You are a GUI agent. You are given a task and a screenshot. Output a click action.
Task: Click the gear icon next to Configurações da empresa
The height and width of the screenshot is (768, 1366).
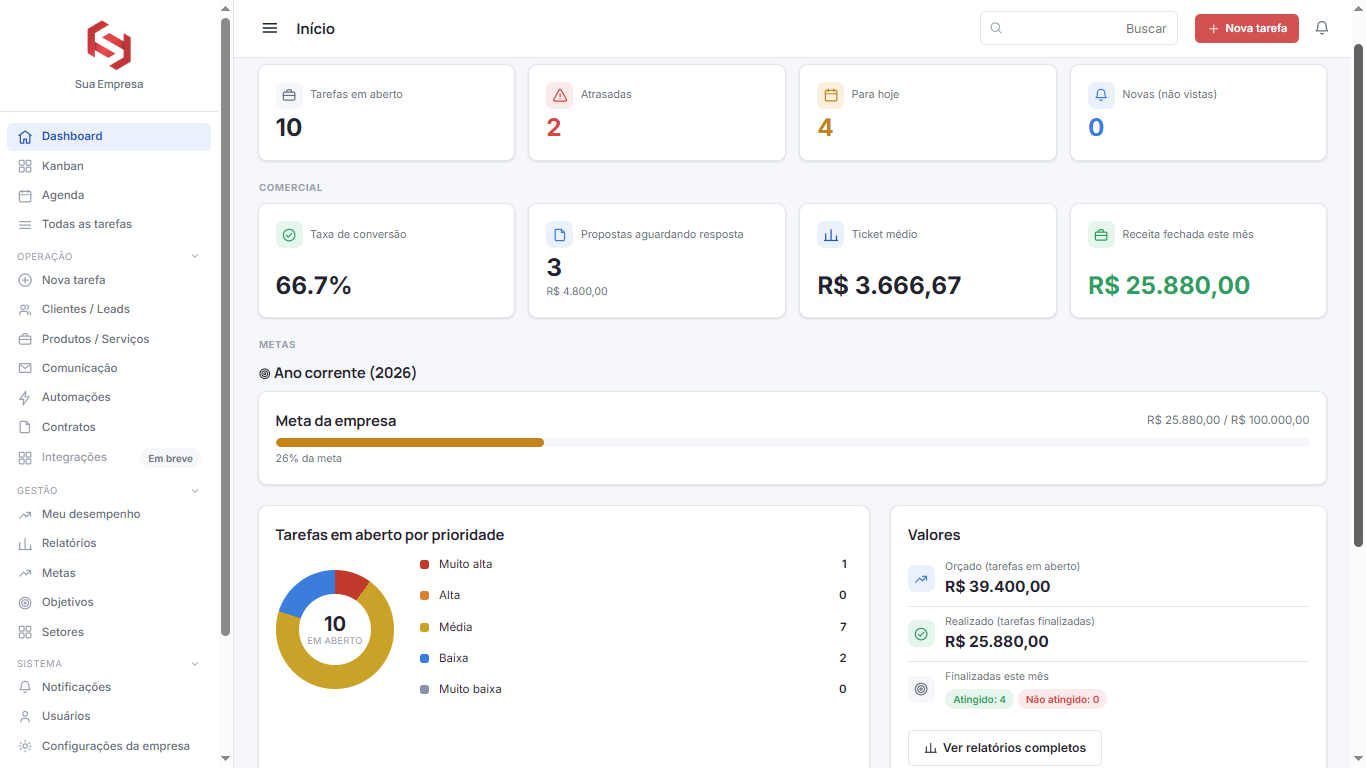[25, 746]
